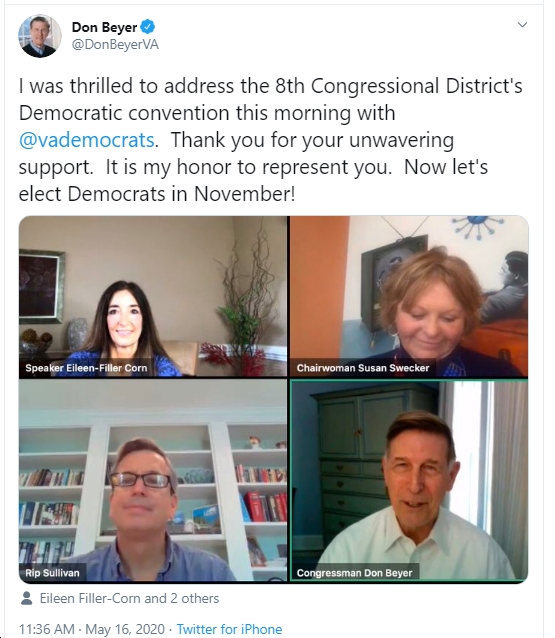
Task: Open the Chairwoman Susan Swecker video tile
Action: click(x=409, y=296)
